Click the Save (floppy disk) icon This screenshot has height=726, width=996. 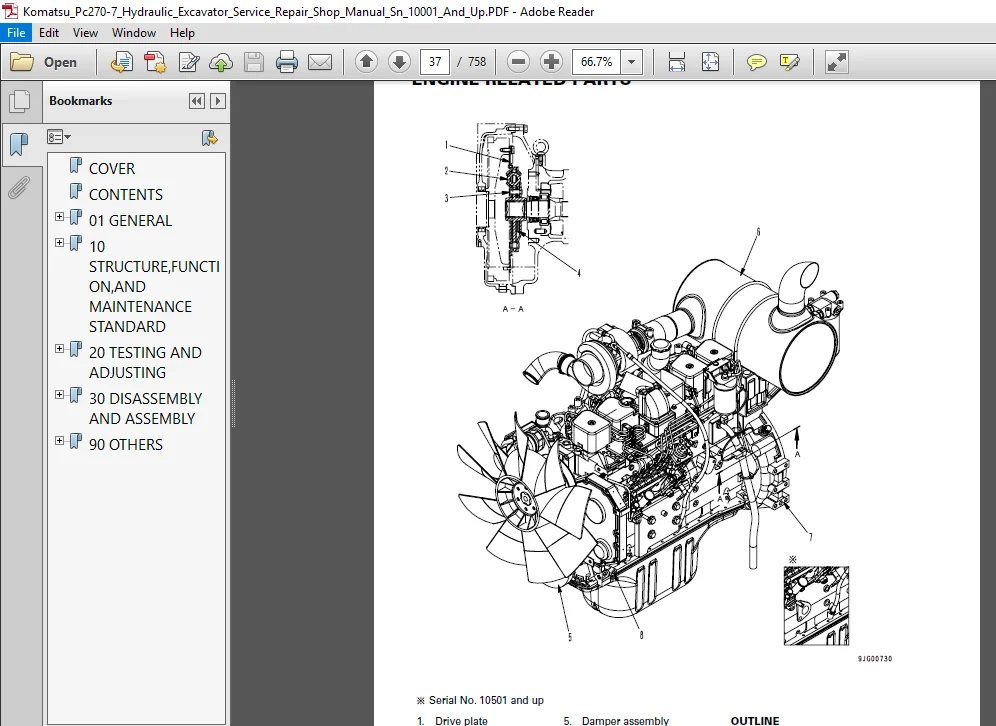pyautogui.click(x=253, y=62)
